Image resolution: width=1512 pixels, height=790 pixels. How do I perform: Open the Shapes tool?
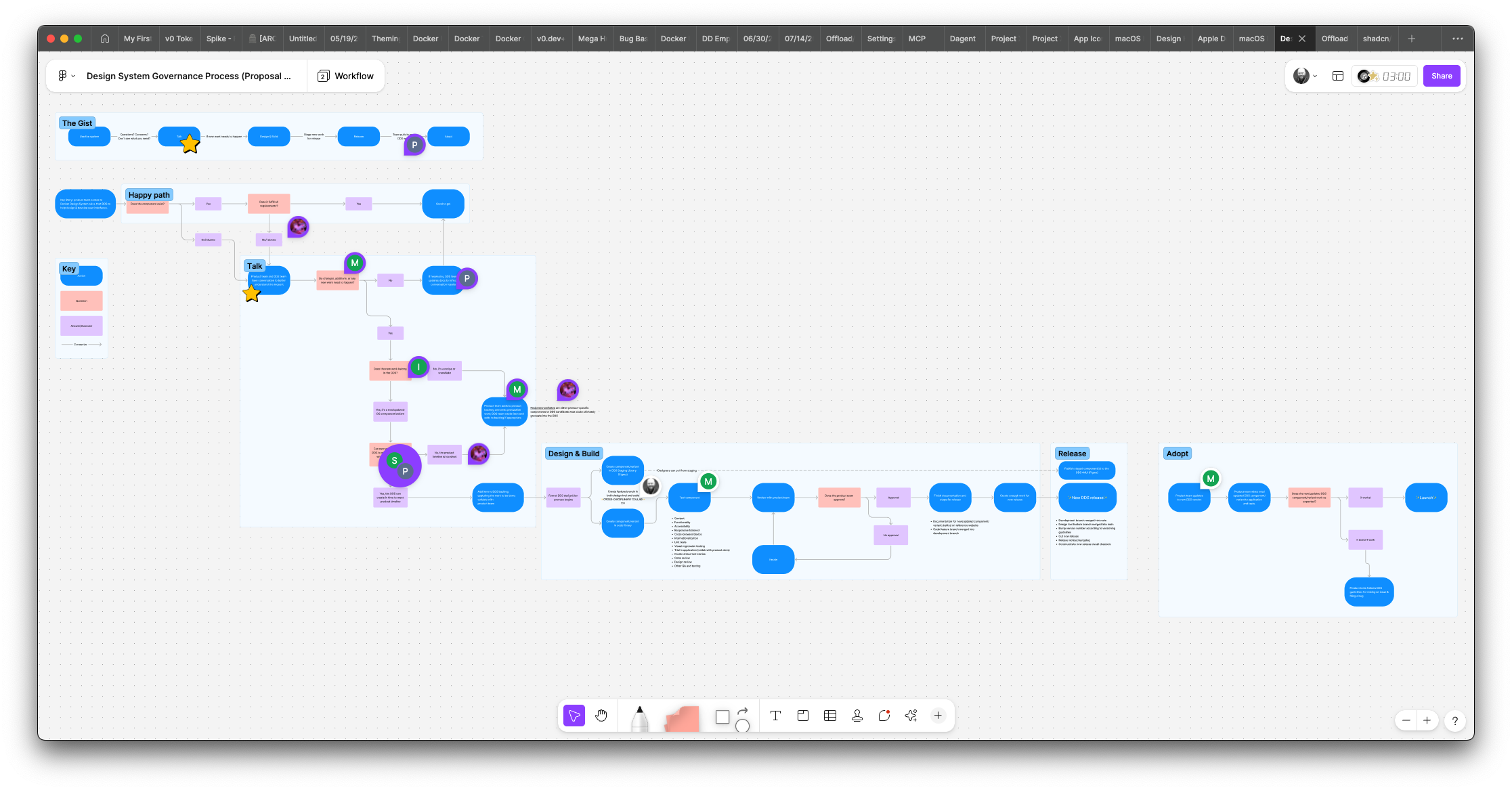722,716
